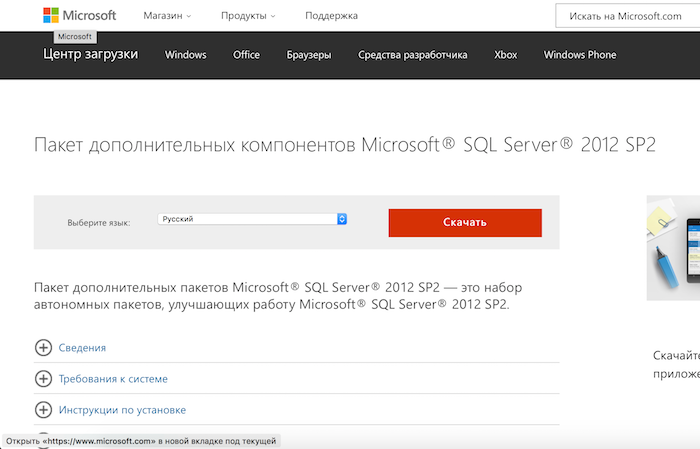Click the Сведения link text
Viewport: 700px width, 449px height.
83,348
